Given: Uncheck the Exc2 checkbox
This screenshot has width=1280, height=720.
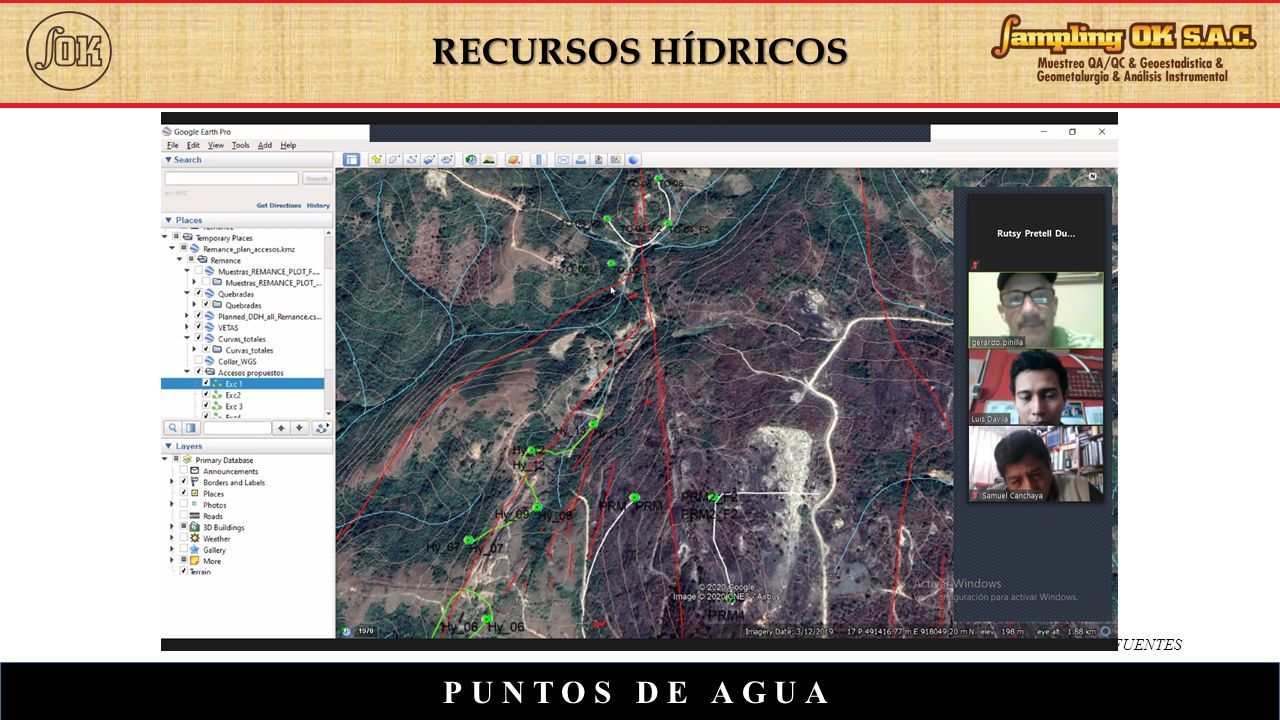Looking at the screenshot, I should (206, 394).
